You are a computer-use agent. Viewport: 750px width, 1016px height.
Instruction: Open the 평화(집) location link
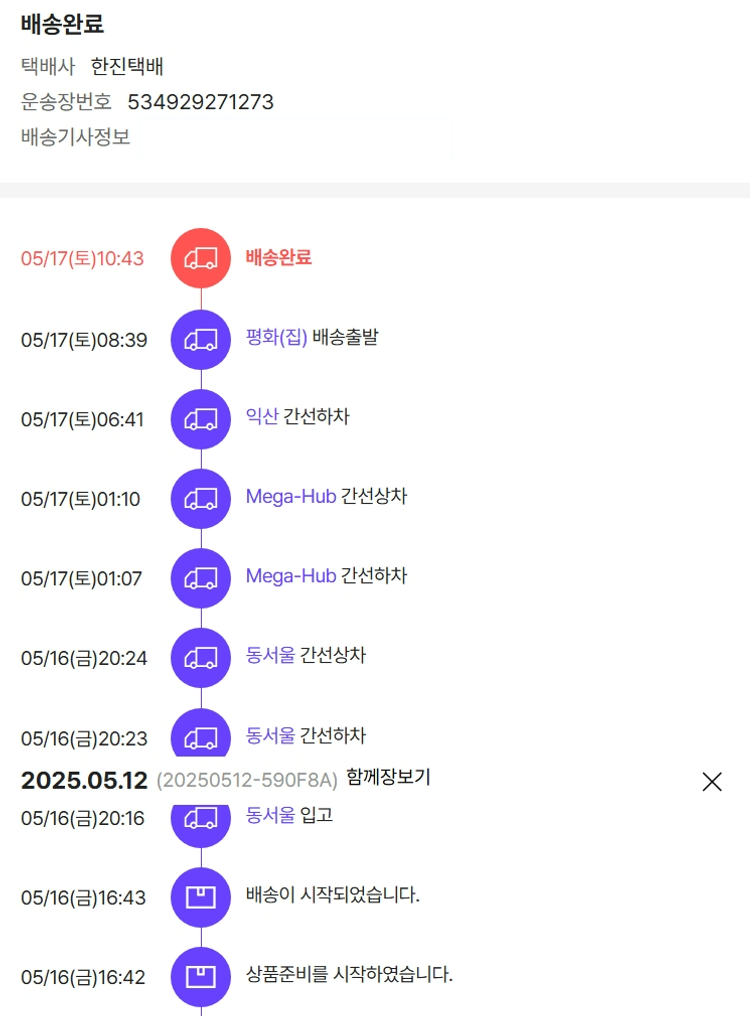pos(276,338)
